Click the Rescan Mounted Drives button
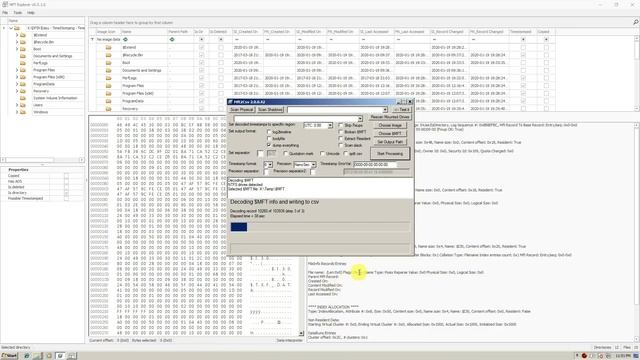Viewport: 640px width, 360px height. 390,117
